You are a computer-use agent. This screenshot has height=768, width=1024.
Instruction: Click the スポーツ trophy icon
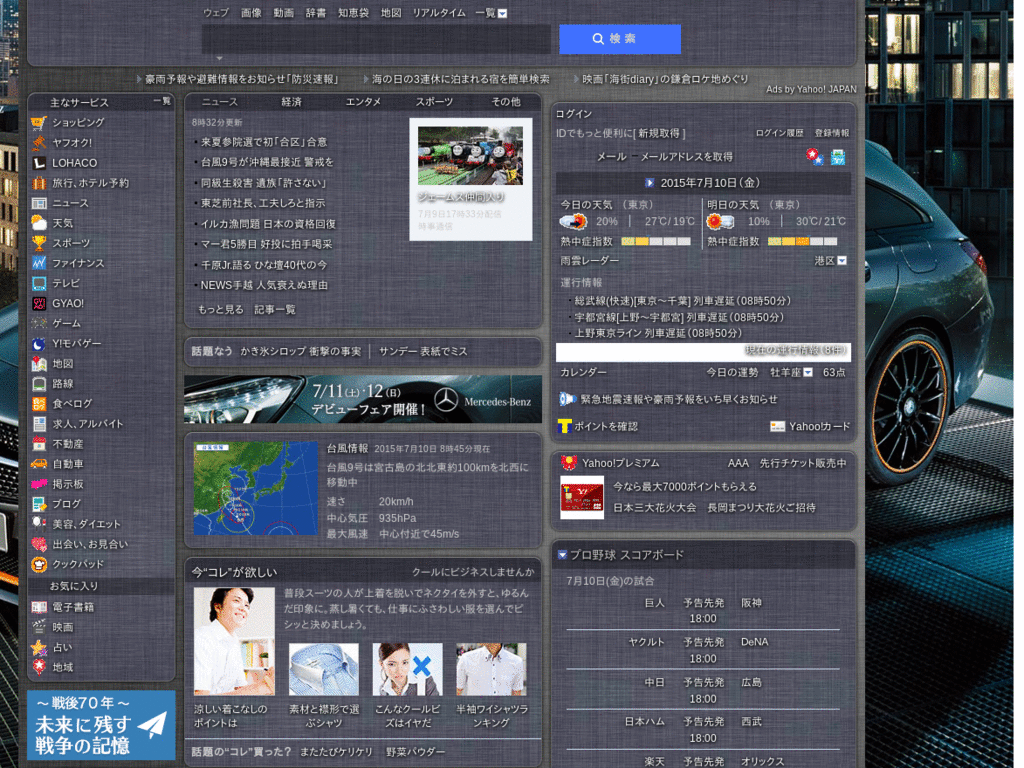tap(39, 244)
